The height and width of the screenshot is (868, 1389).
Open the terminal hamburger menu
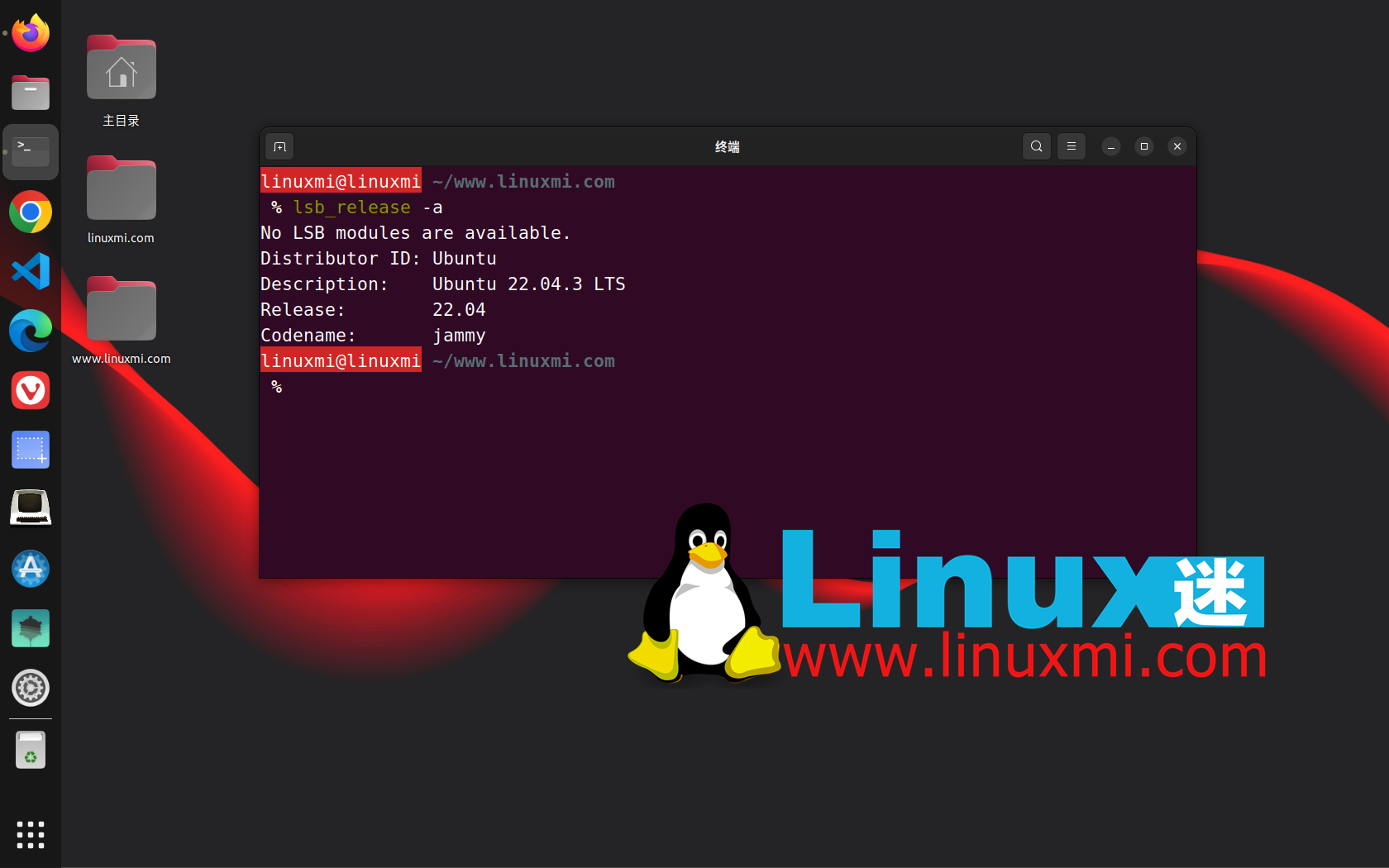point(1072,146)
